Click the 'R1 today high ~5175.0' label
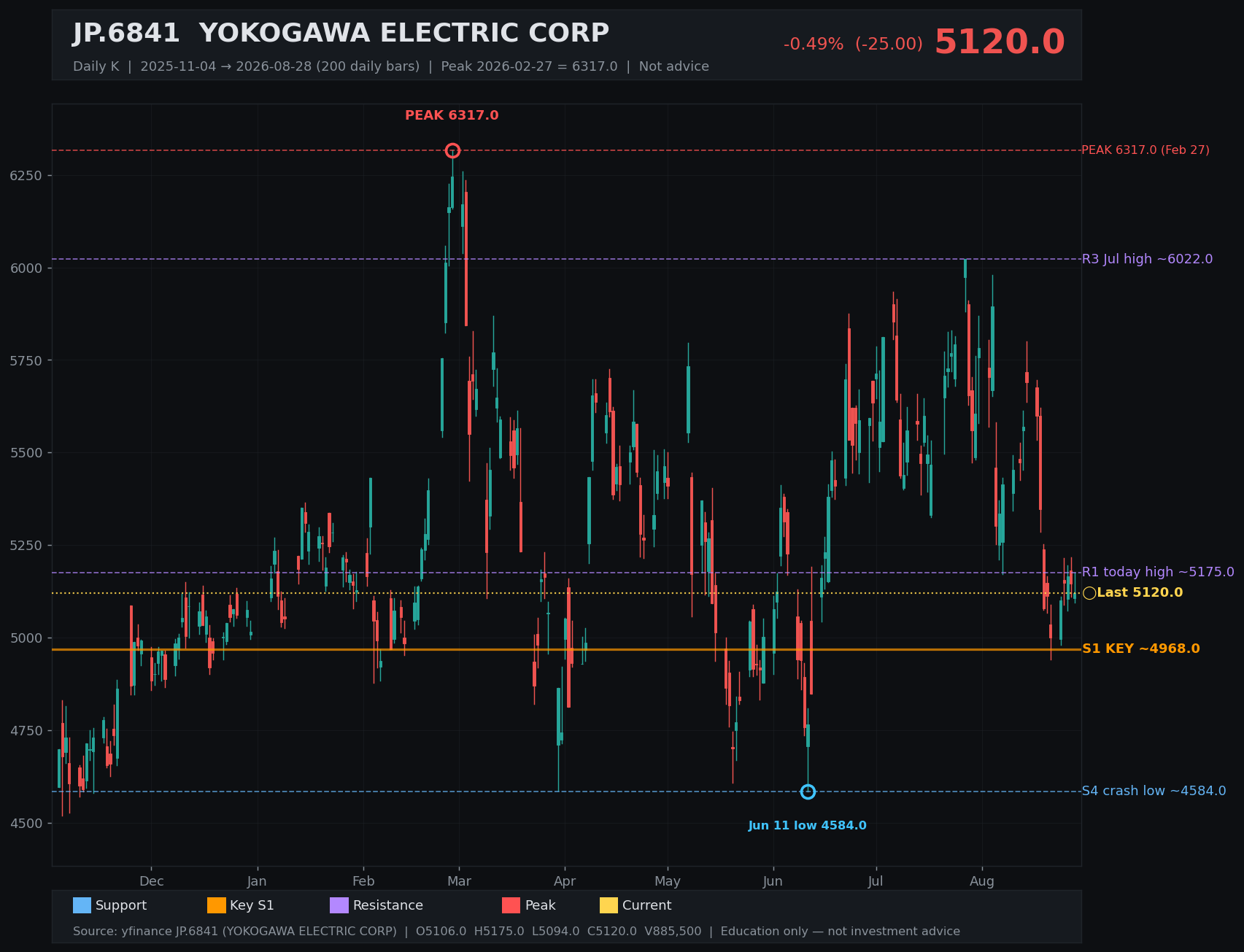This screenshot has width=1244, height=952. click(1158, 572)
